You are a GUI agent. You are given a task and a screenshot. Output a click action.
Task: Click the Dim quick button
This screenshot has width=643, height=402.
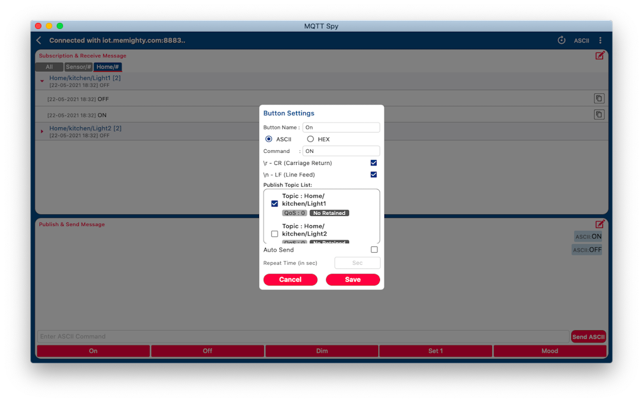point(322,351)
